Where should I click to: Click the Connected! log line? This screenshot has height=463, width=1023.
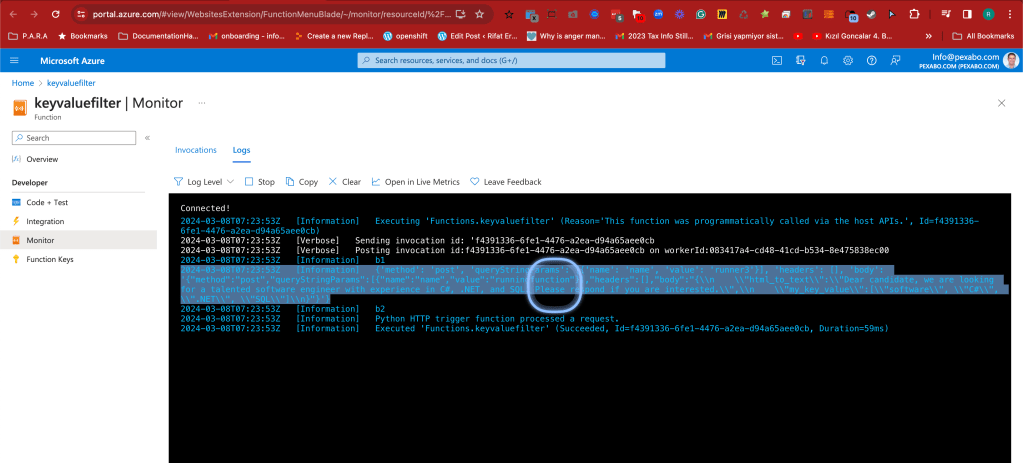pyautogui.click(x=206, y=208)
